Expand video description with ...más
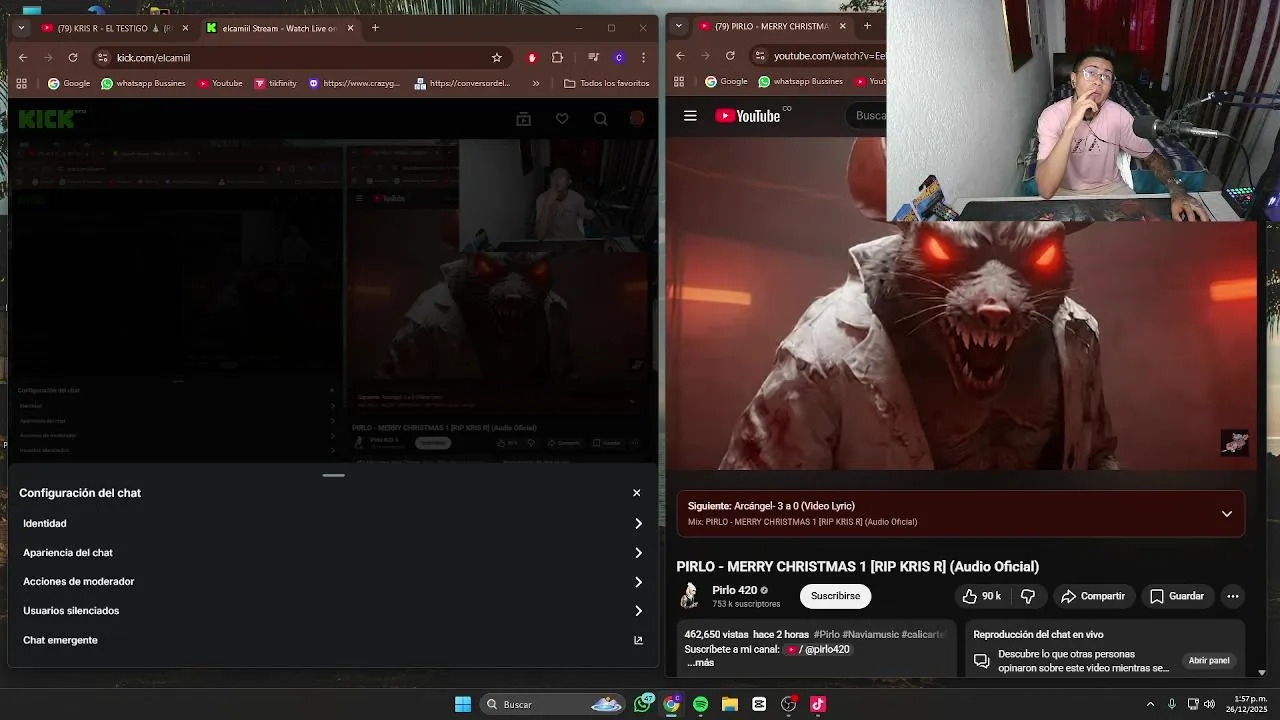Viewport: 1280px width, 720px height. [700, 663]
